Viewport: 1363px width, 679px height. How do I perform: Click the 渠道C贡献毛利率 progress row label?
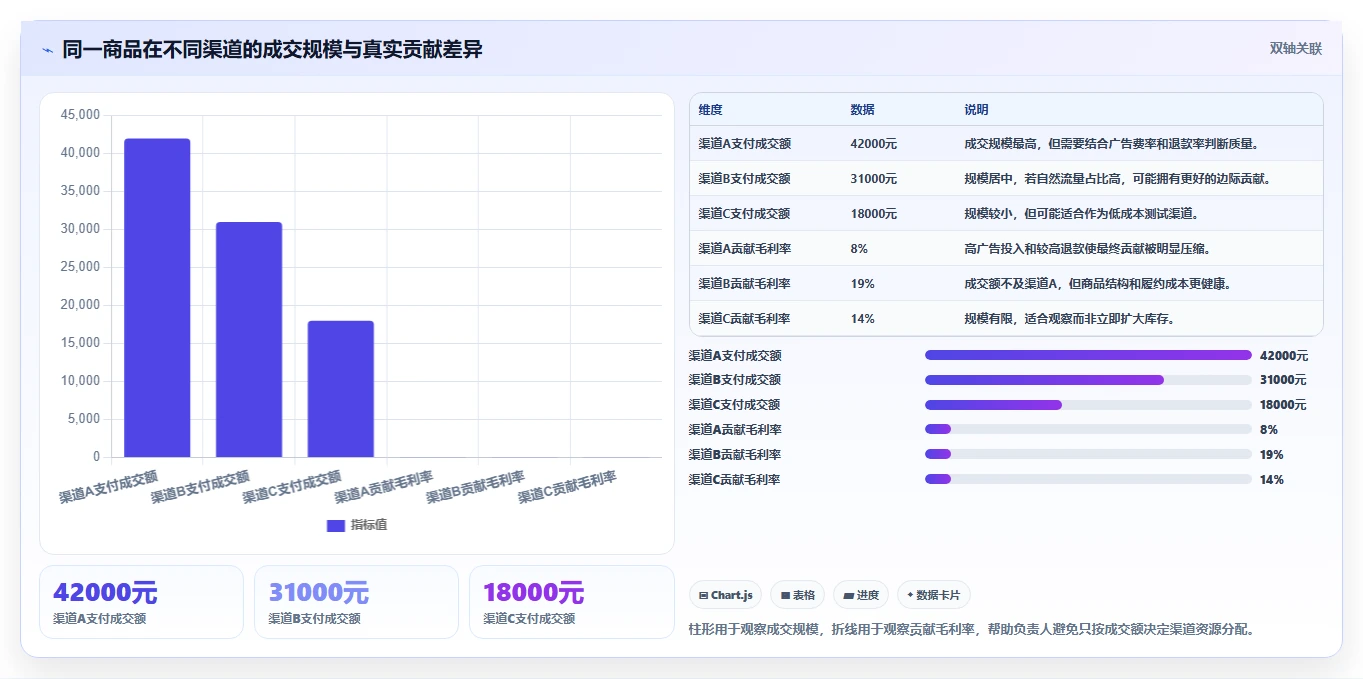[735, 480]
